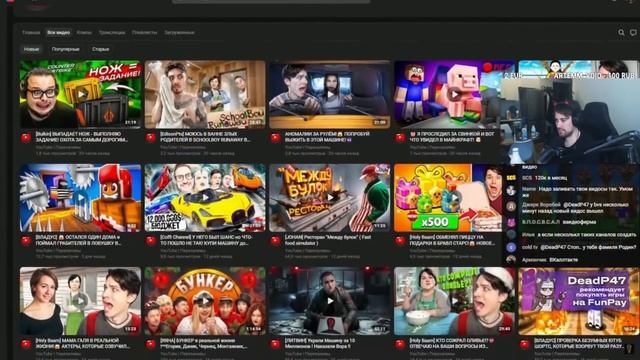Open title ОСТАЛСЯ ОДИН ДОМА
Screen dimensions: 640x360
(x=78, y=240)
